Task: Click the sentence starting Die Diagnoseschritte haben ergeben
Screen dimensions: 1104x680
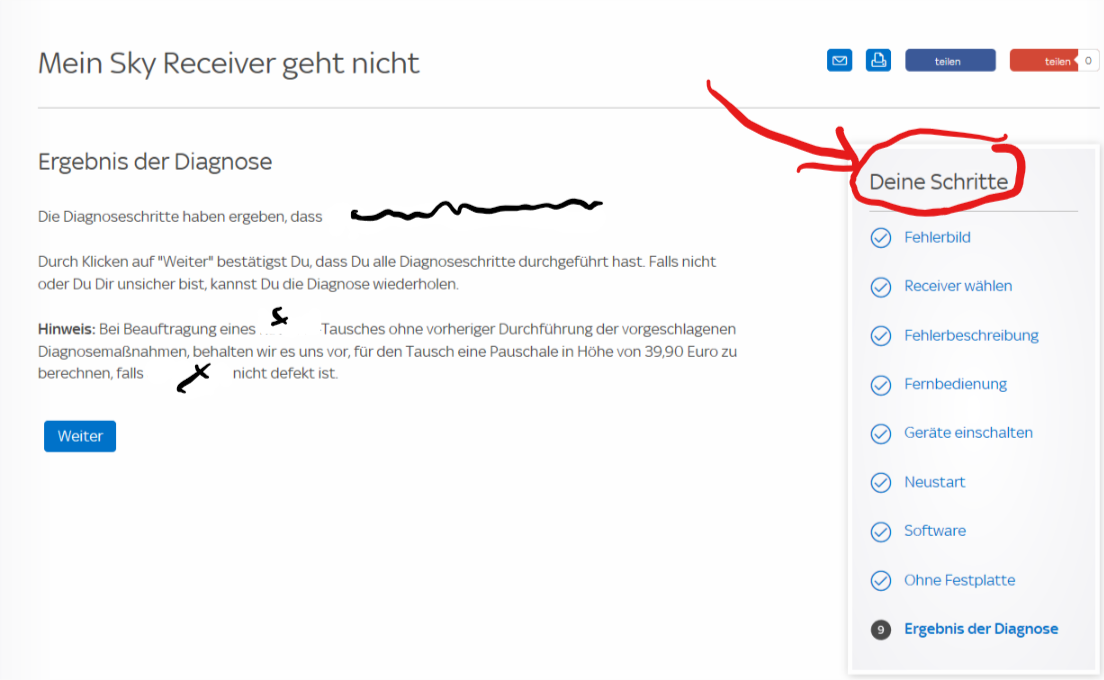Action: click(180, 217)
